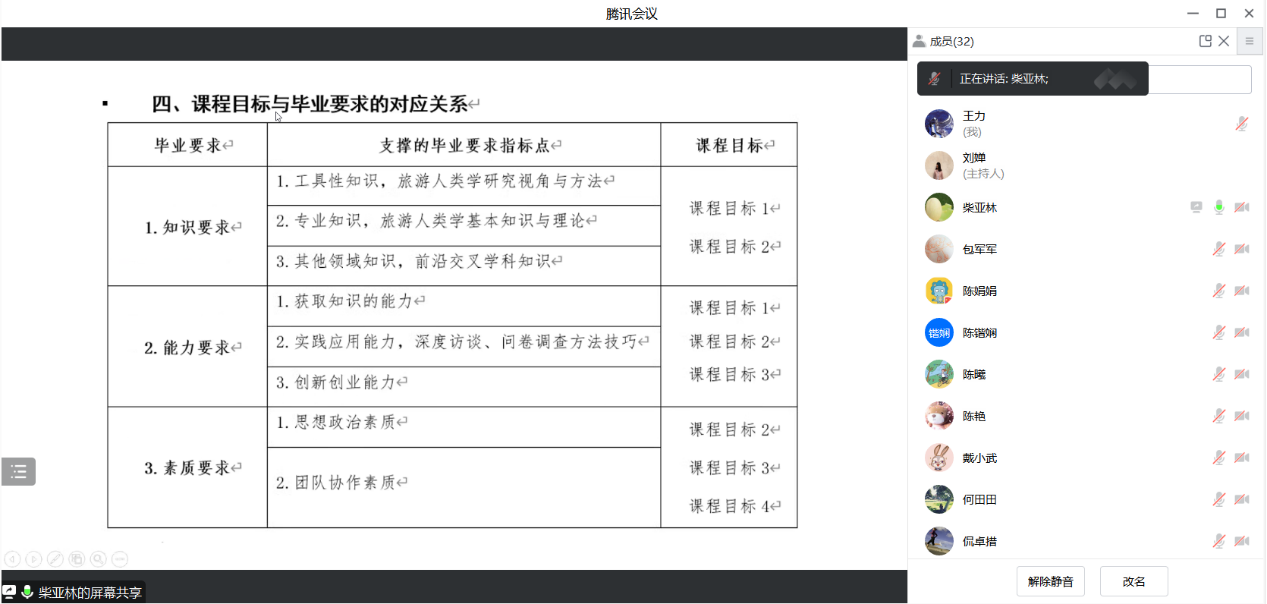Screen dimensions: 1267x604
Task: Pop out the members panel window
Action: [x=1205, y=41]
